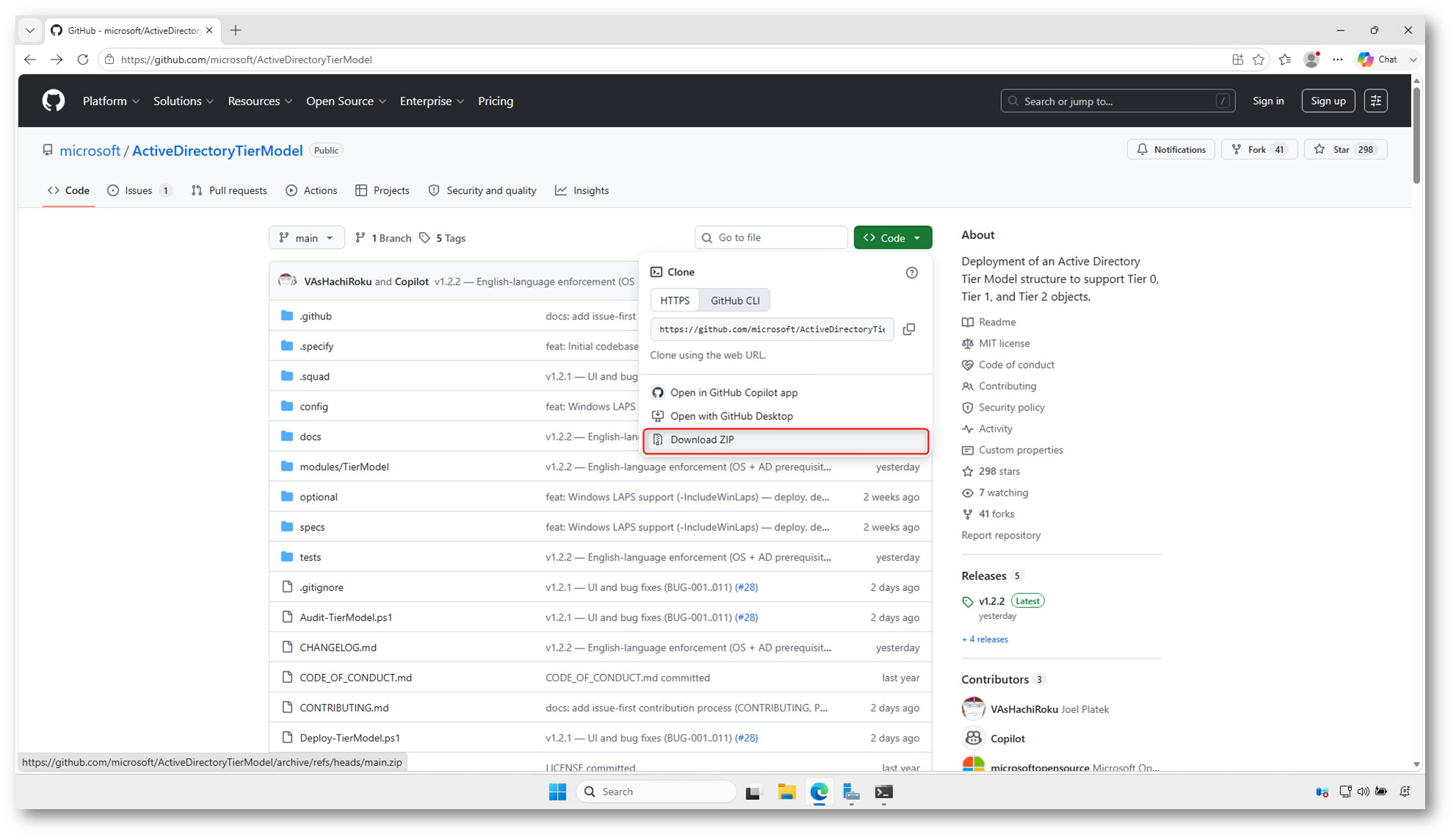
Task: Open the favorites list icon in toolbar
Action: (1285, 59)
